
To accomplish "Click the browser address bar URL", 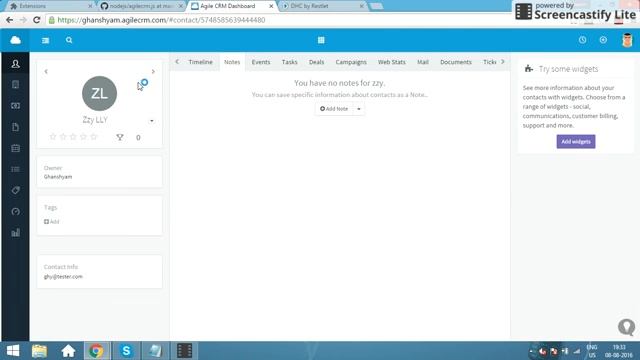I will pos(161,20).
